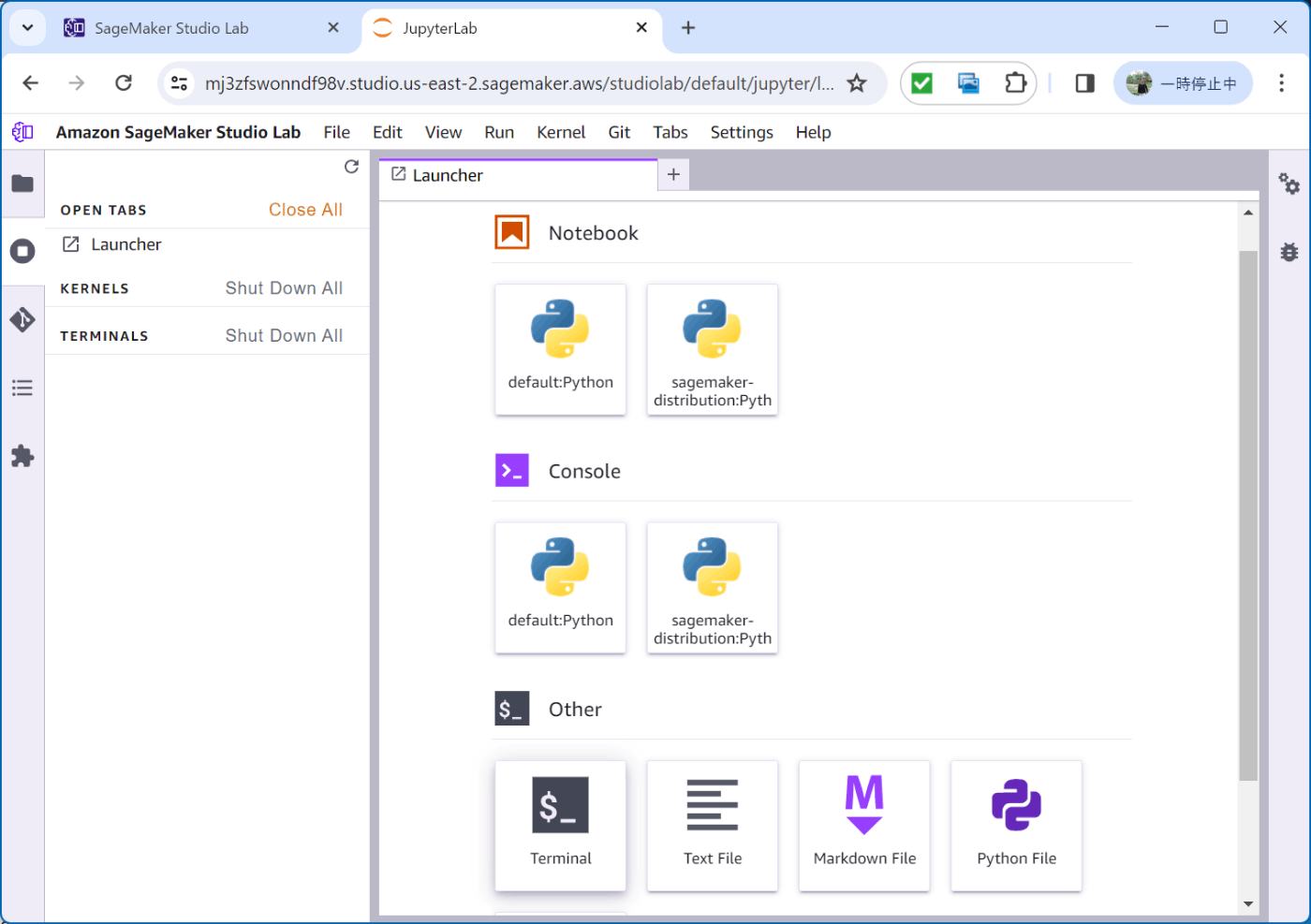The width and height of the screenshot is (1311, 924).
Task: Open a new browser tab
Action: tap(688, 28)
